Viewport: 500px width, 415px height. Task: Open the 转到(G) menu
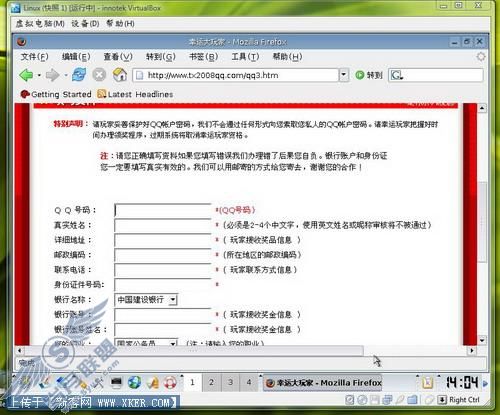point(161,57)
